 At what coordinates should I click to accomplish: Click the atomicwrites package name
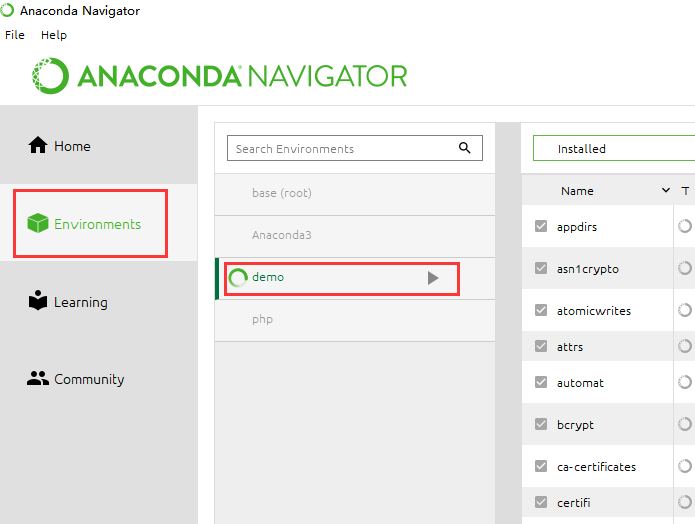coord(594,311)
